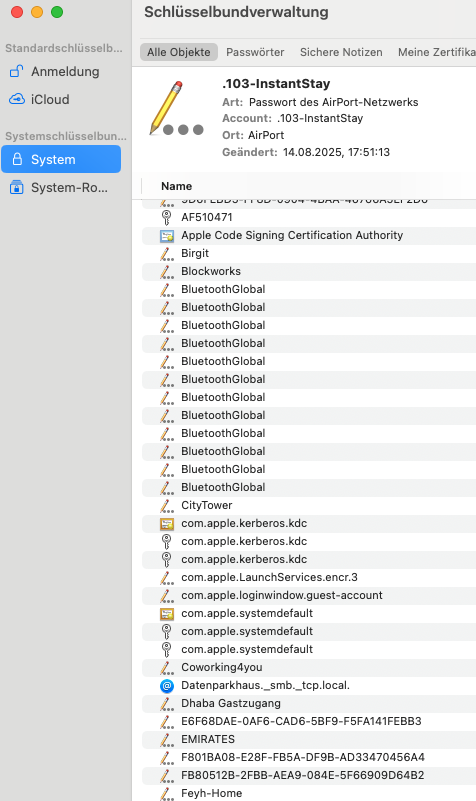Viewport: 476px width, 801px height.
Task: Click the yellow minimize window button
Action: point(37,12)
